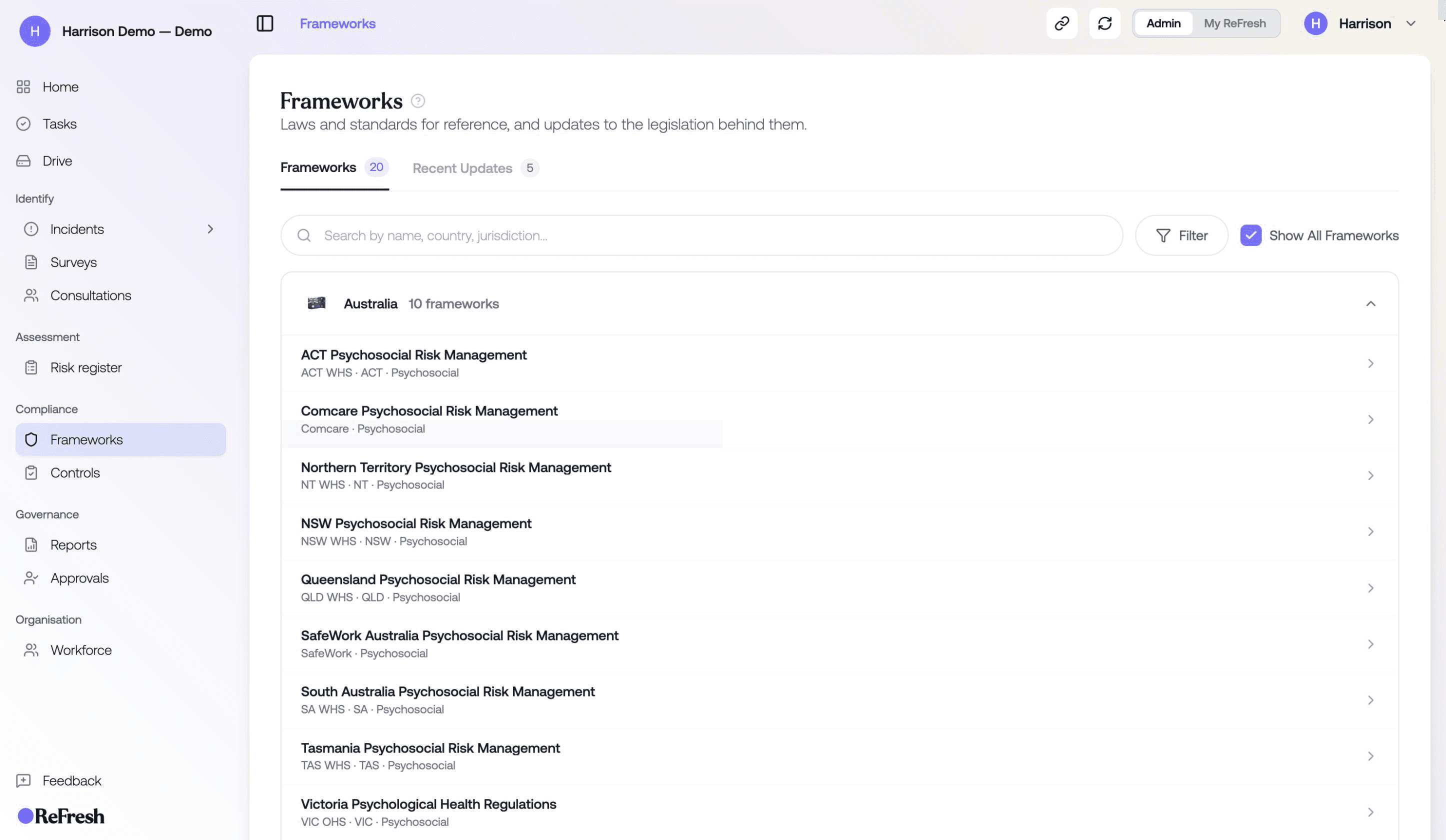Viewport: 1446px width, 840px height.
Task: Expand the Incidents submenu chevron
Action: (210, 229)
